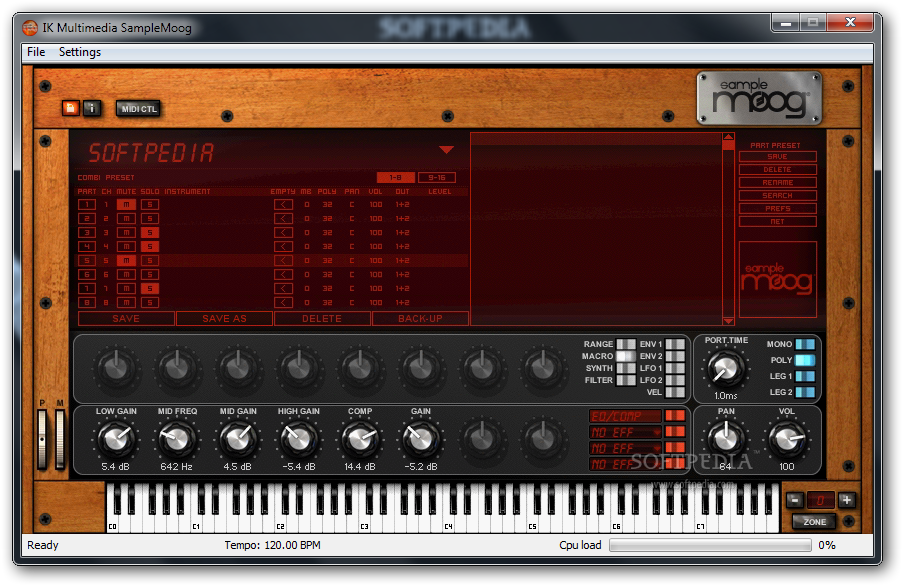Increase octave with plus button
903x586 pixels.
(846, 500)
